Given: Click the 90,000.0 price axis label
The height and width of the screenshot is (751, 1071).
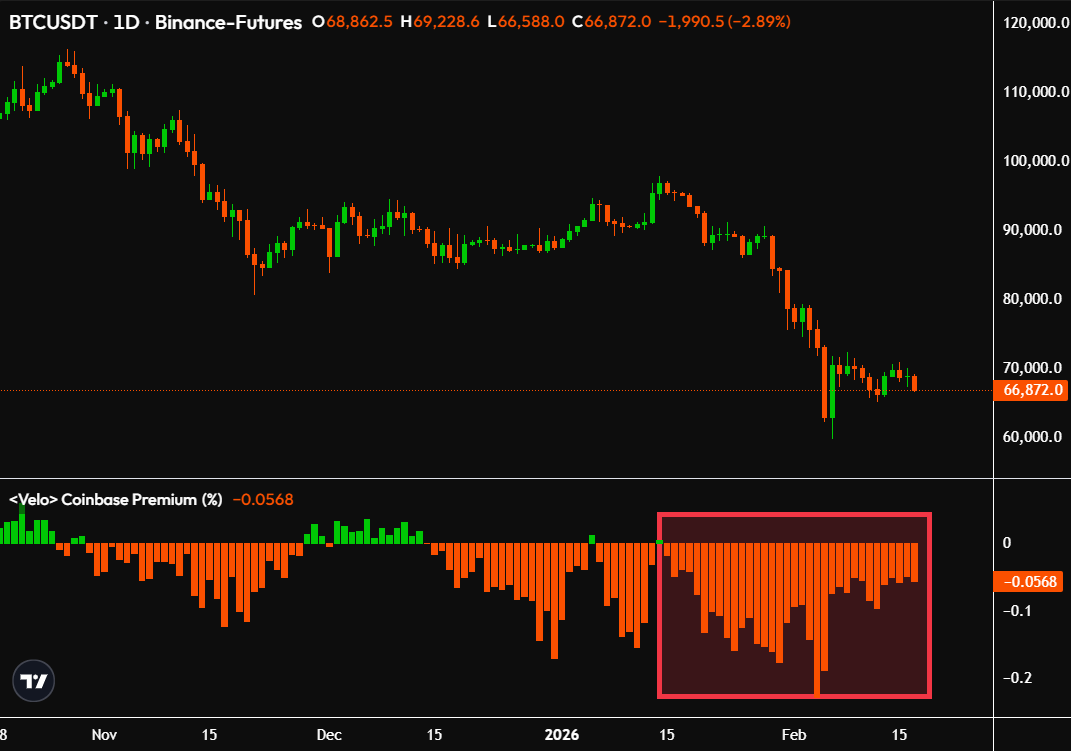Looking at the screenshot, I should pyautogui.click(x=1032, y=229).
